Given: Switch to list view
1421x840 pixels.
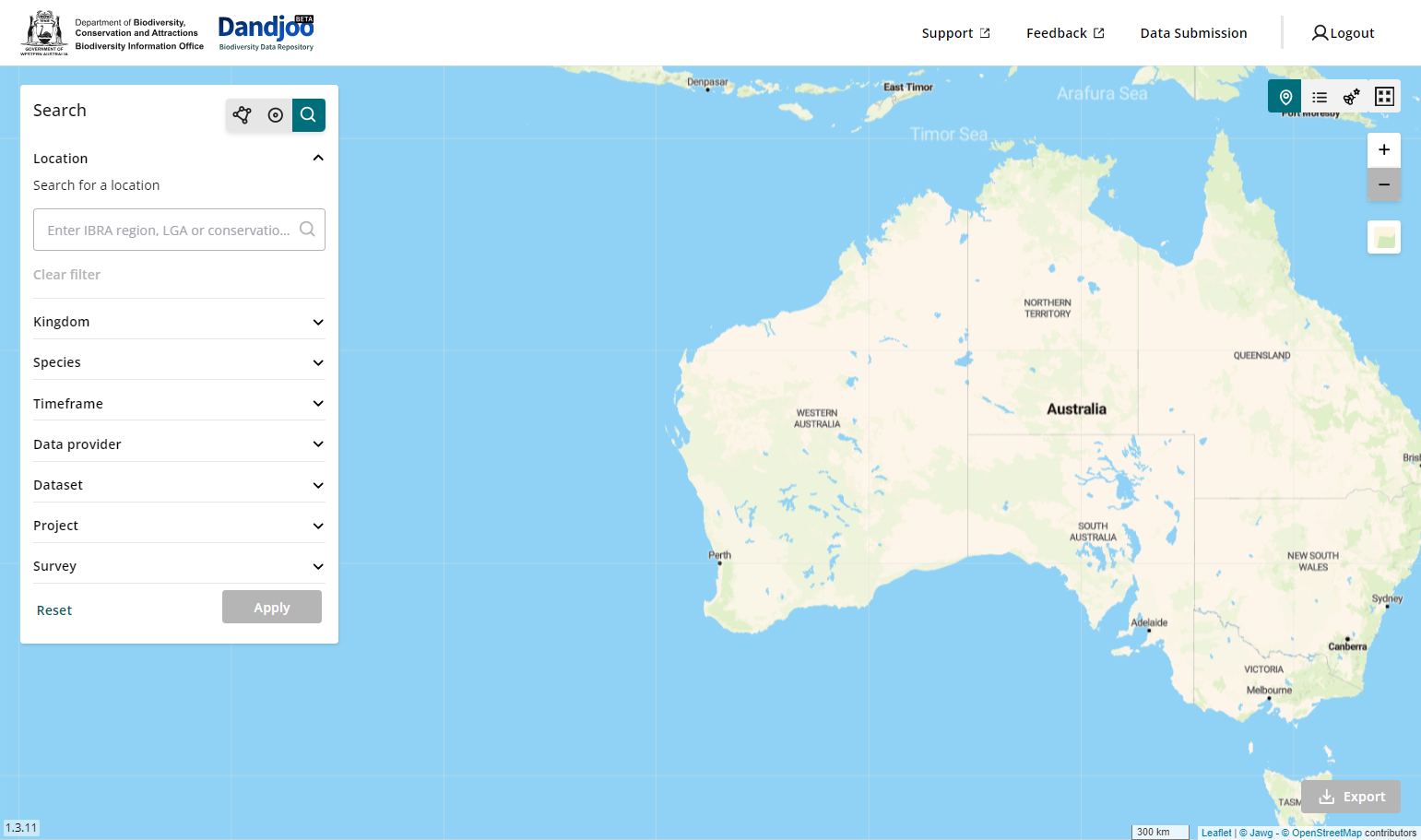Looking at the screenshot, I should point(1320,97).
